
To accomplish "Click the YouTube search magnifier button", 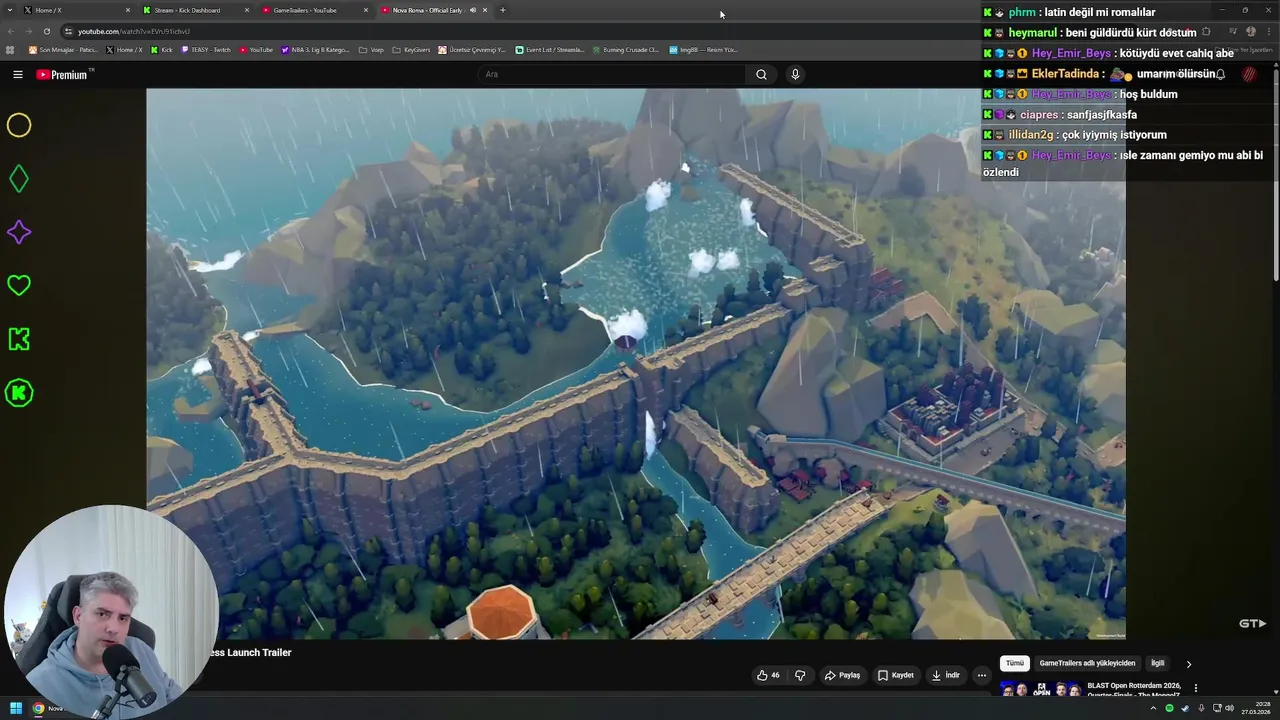I will 761,74.
